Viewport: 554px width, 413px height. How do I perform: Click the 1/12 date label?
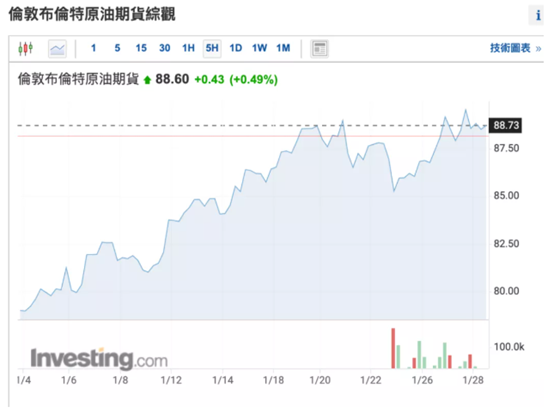171,380
